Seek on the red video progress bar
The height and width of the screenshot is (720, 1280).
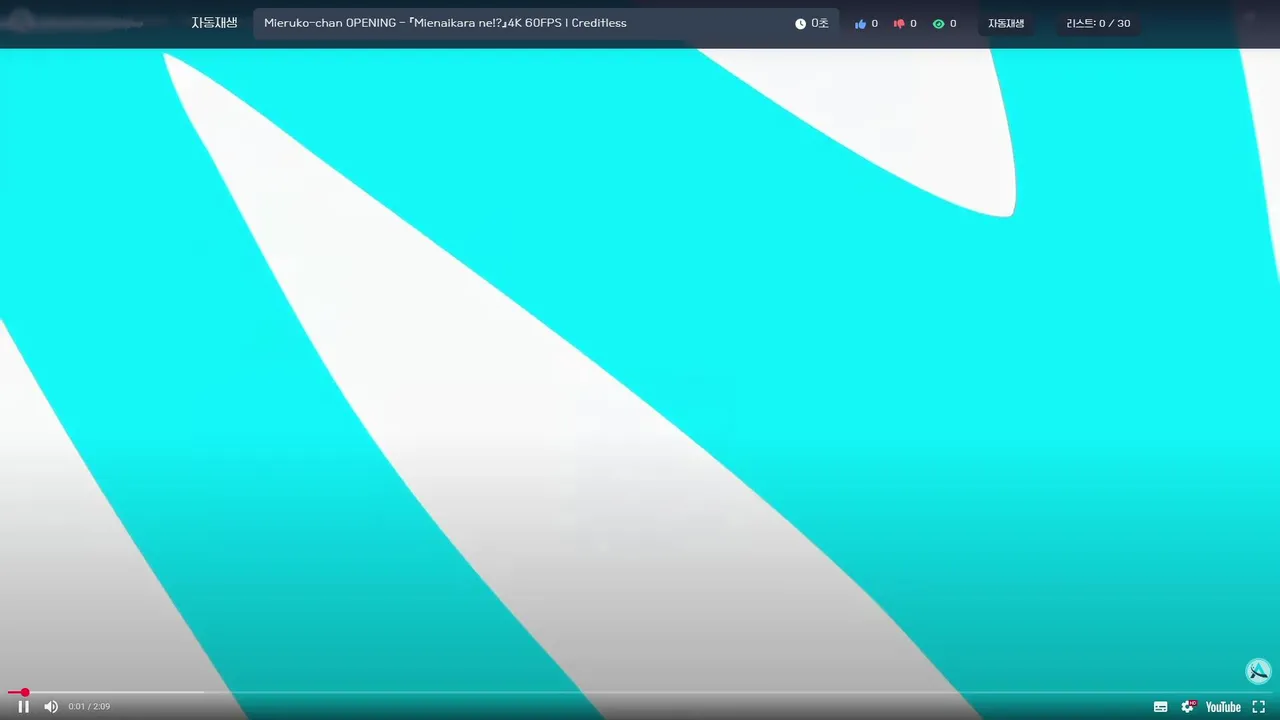(640, 692)
